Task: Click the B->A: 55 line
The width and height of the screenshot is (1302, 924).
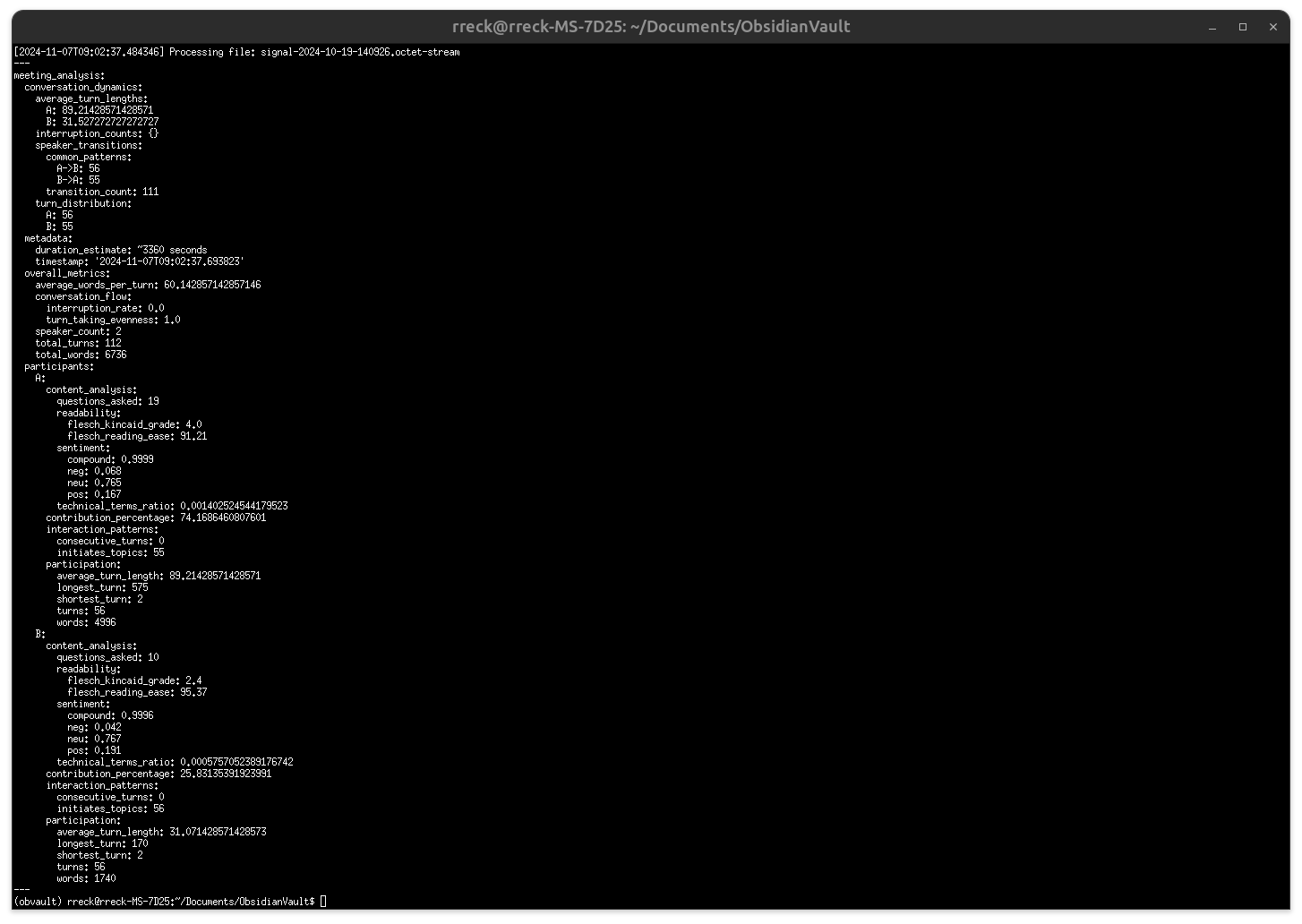Action: 78,180
